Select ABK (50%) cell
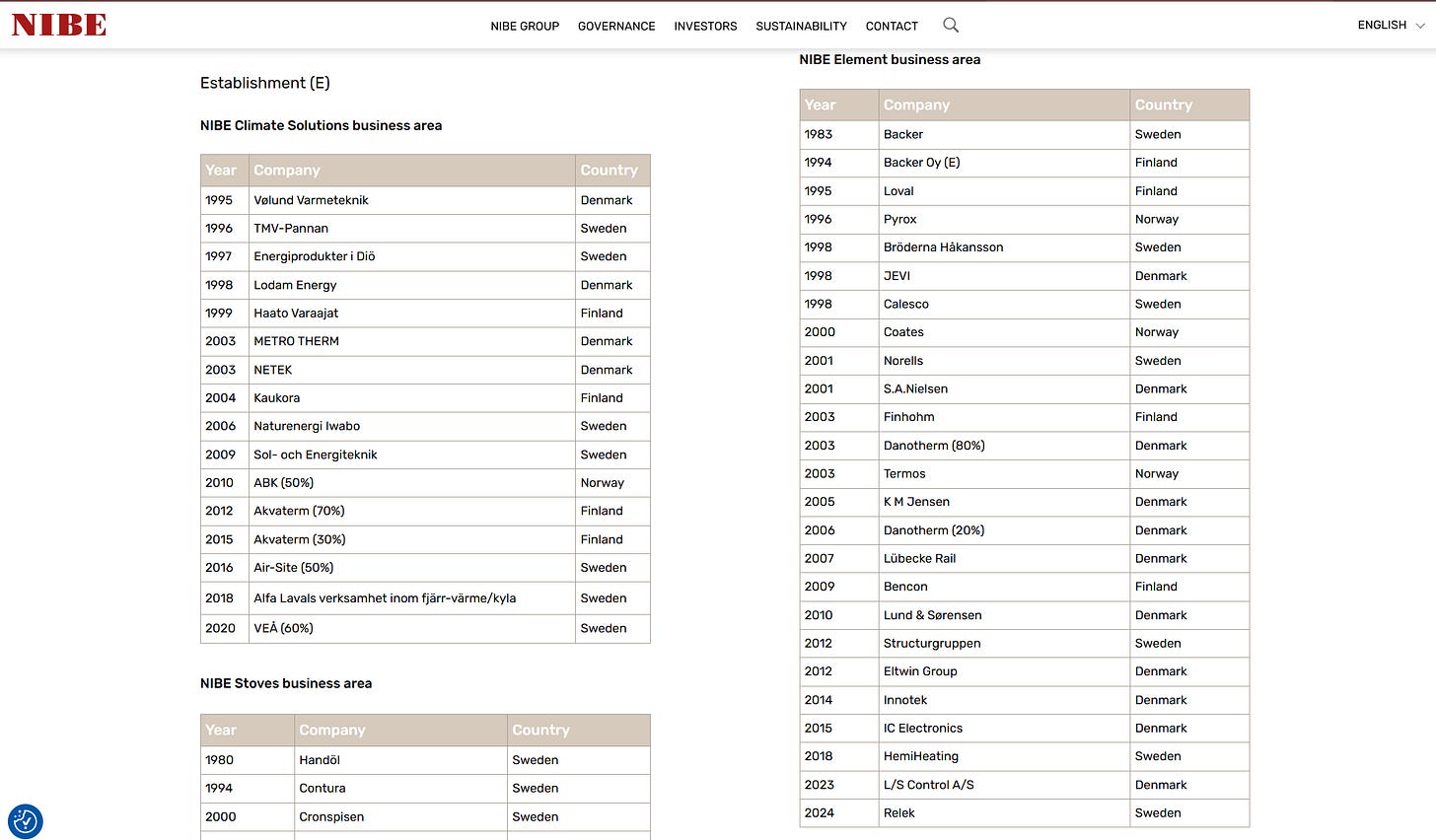1436x840 pixels. [x=411, y=482]
